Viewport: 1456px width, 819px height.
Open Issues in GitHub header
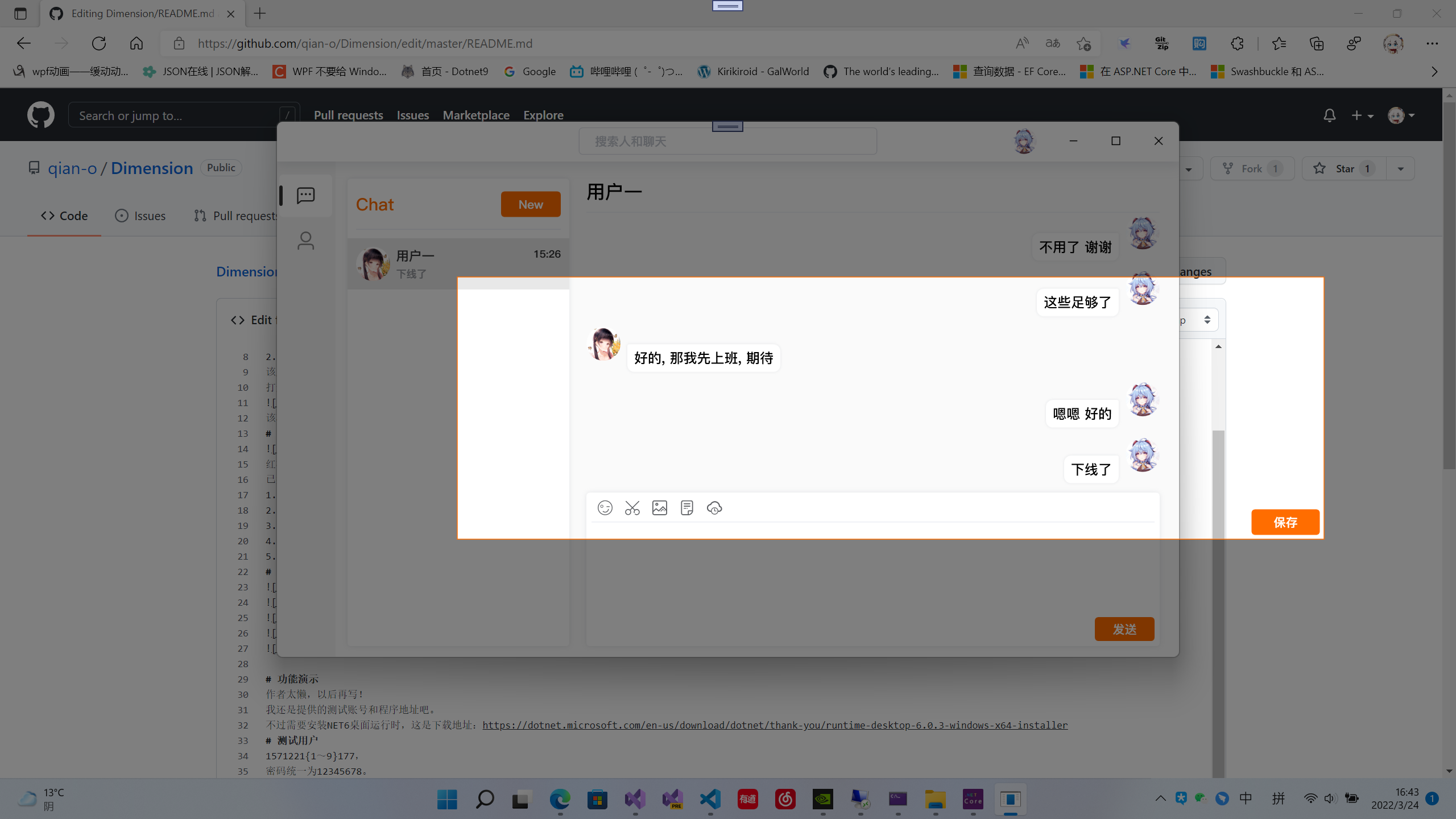click(413, 115)
